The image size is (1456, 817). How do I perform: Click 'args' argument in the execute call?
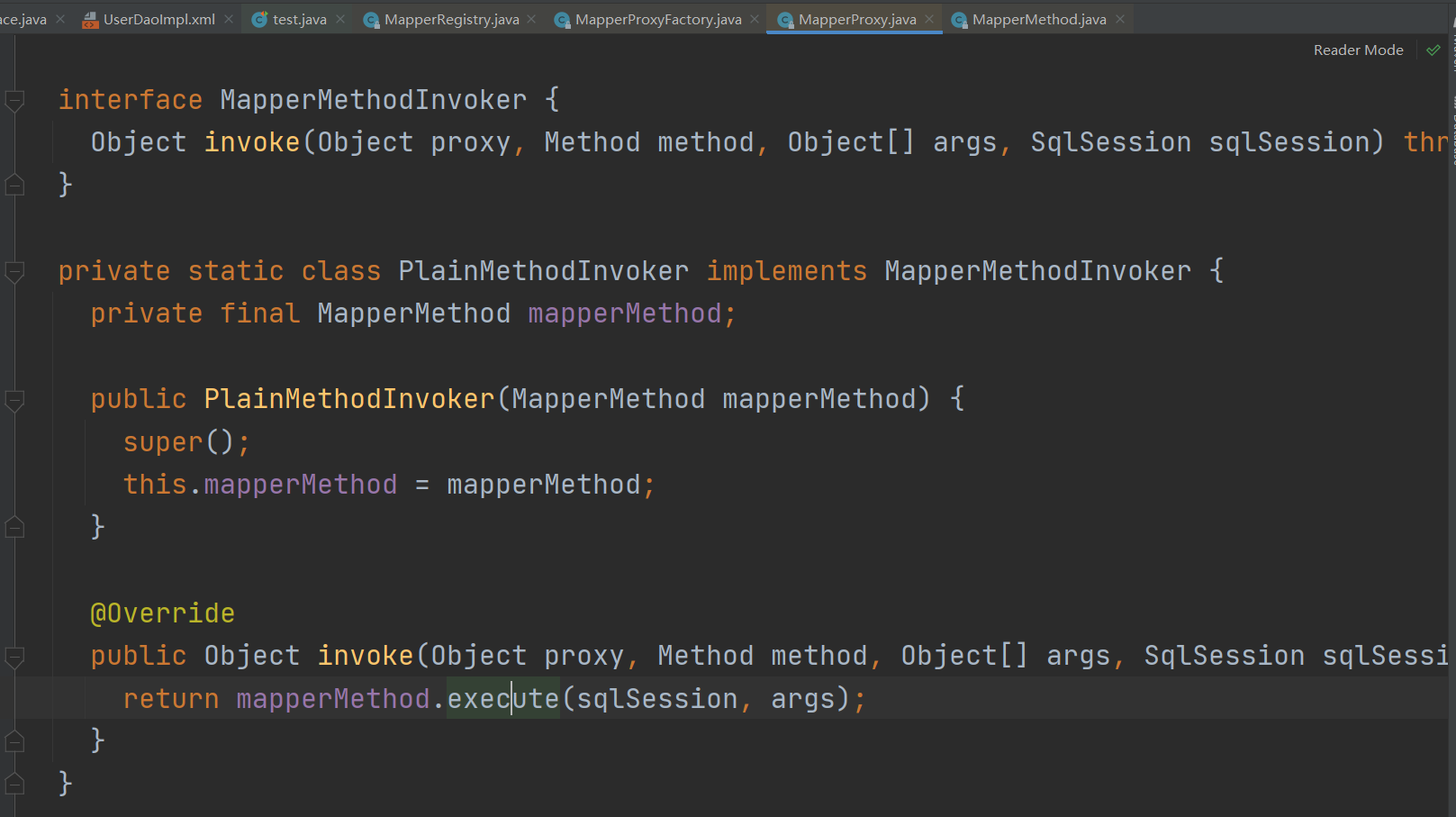click(803, 699)
